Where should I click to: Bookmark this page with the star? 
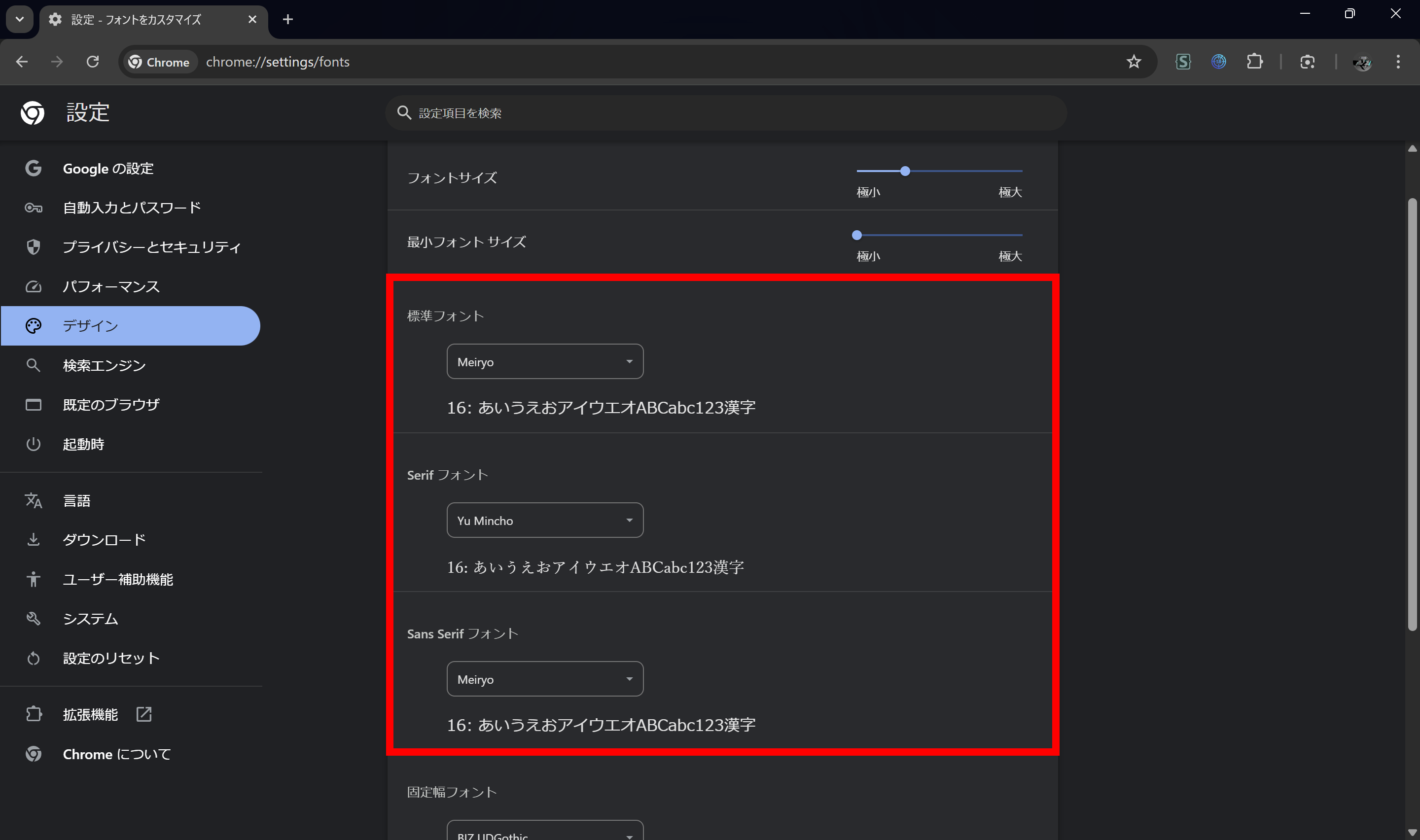pyautogui.click(x=1134, y=62)
